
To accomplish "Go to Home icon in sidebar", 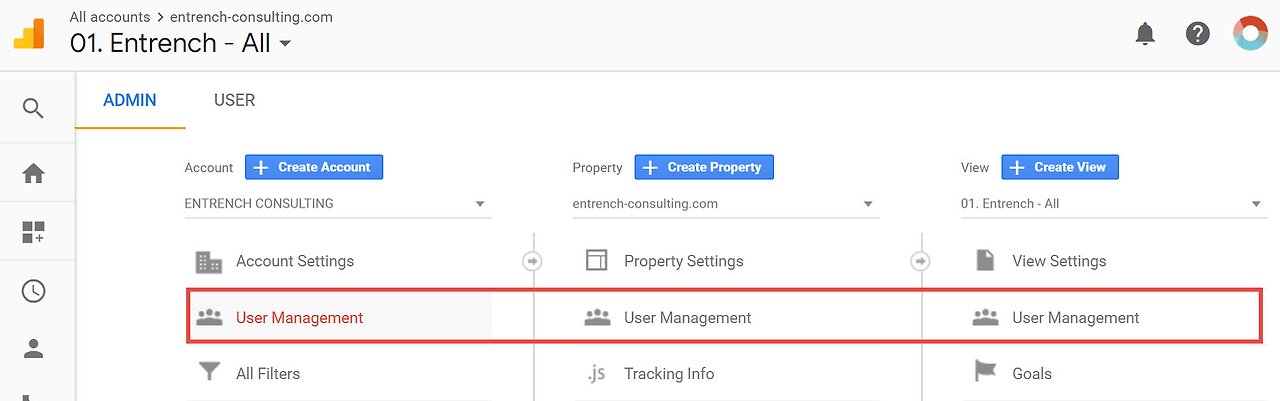I will pos(33,174).
